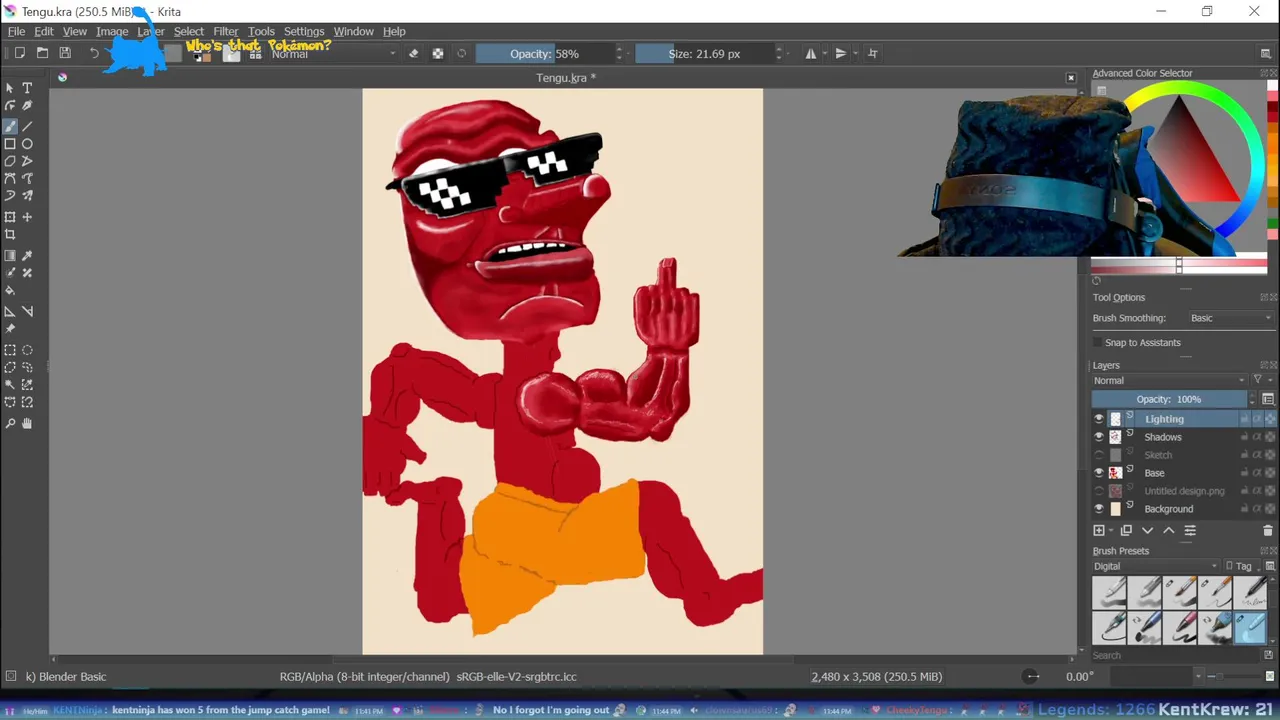
Task: Select the Gradient tool
Action: pos(10,256)
